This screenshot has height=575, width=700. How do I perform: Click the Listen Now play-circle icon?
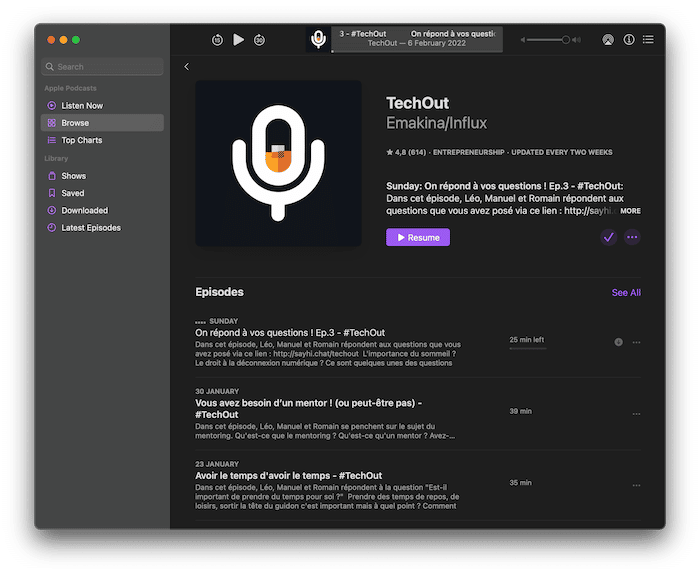[x=52, y=105]
